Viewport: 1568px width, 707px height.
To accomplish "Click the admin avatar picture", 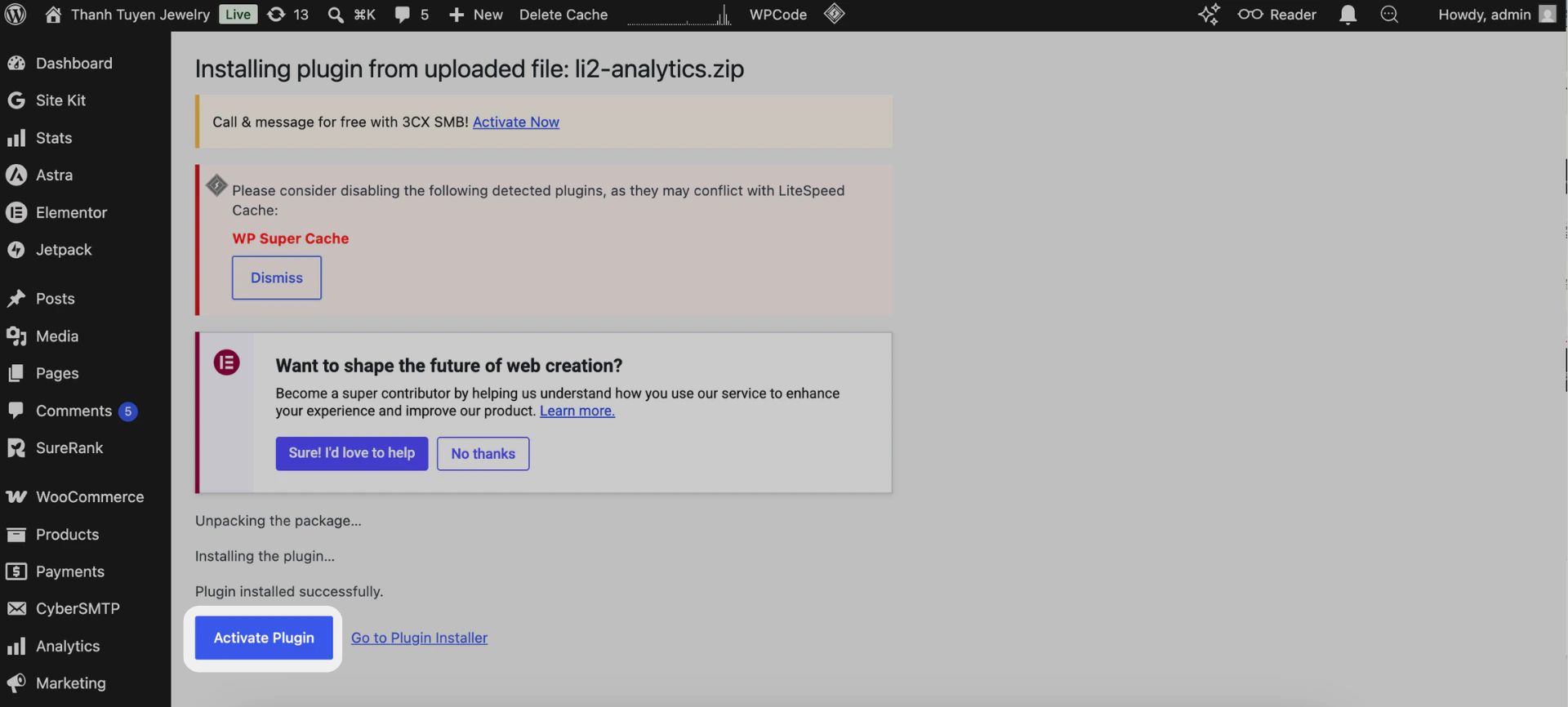I will (x=1548, y=15).
